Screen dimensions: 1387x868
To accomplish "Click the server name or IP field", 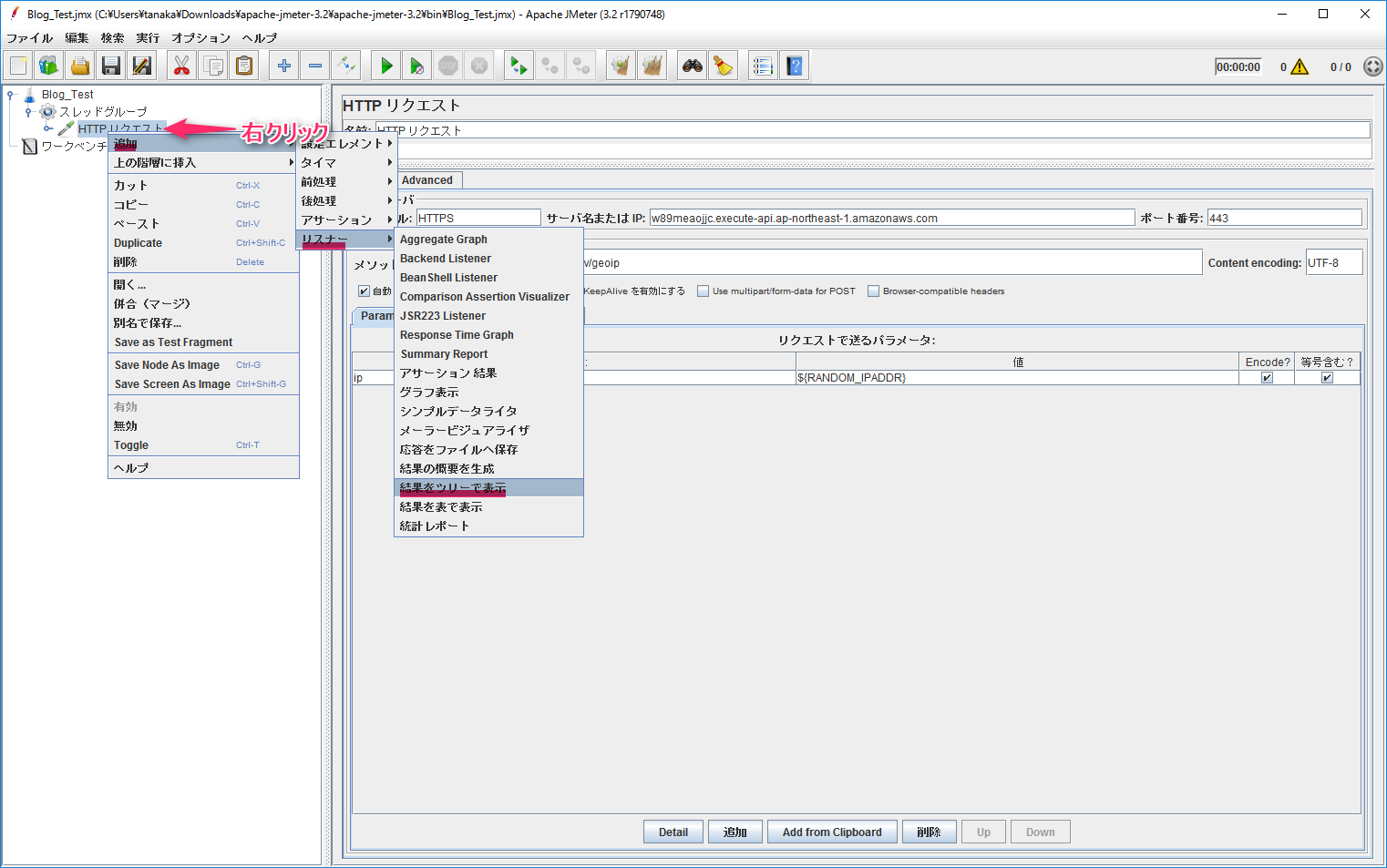I will tap(891, 219).
